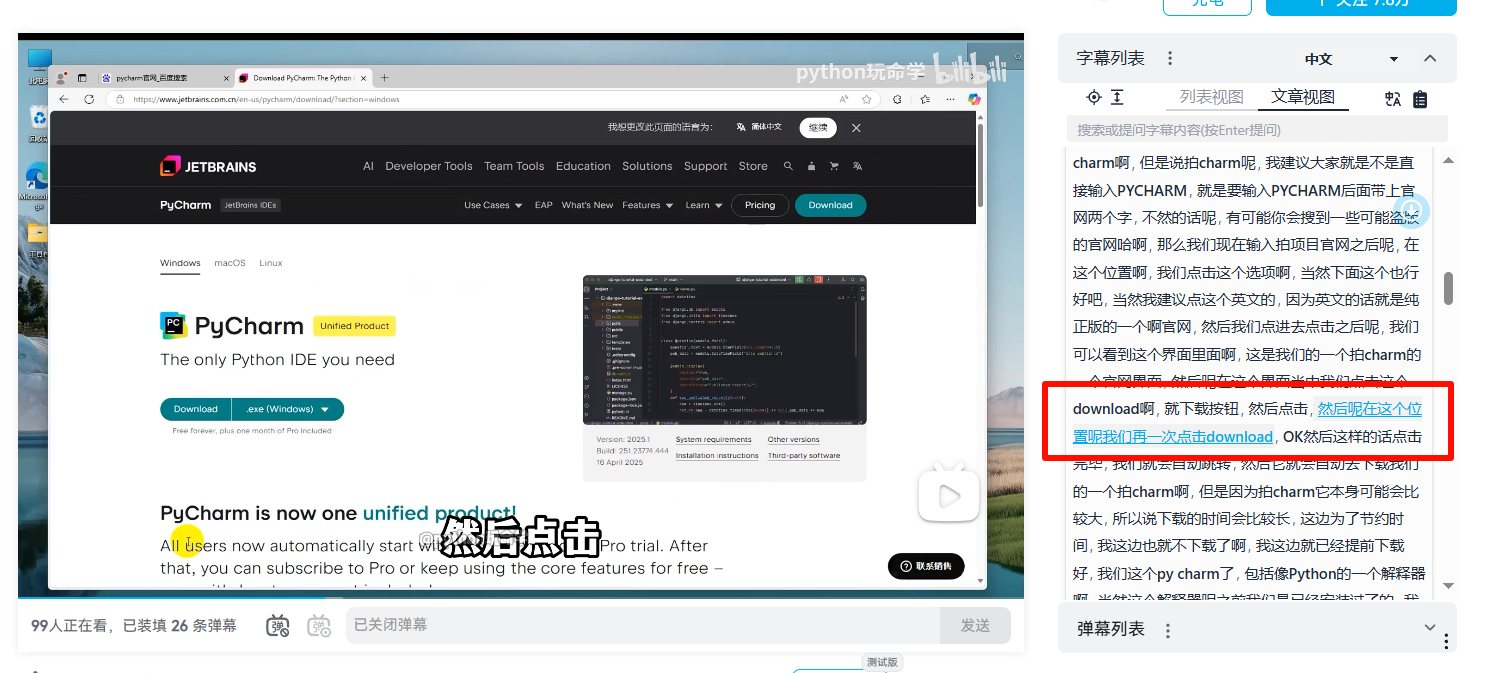Click the bilibili play button overlay on video
The height and width of the screenshot is (673, 1503).
(x=948, y=493)
